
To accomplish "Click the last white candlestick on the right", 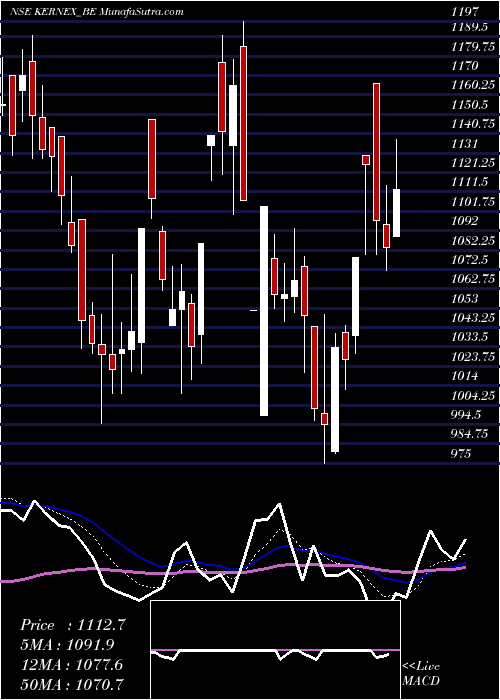I will coord(396,213).
